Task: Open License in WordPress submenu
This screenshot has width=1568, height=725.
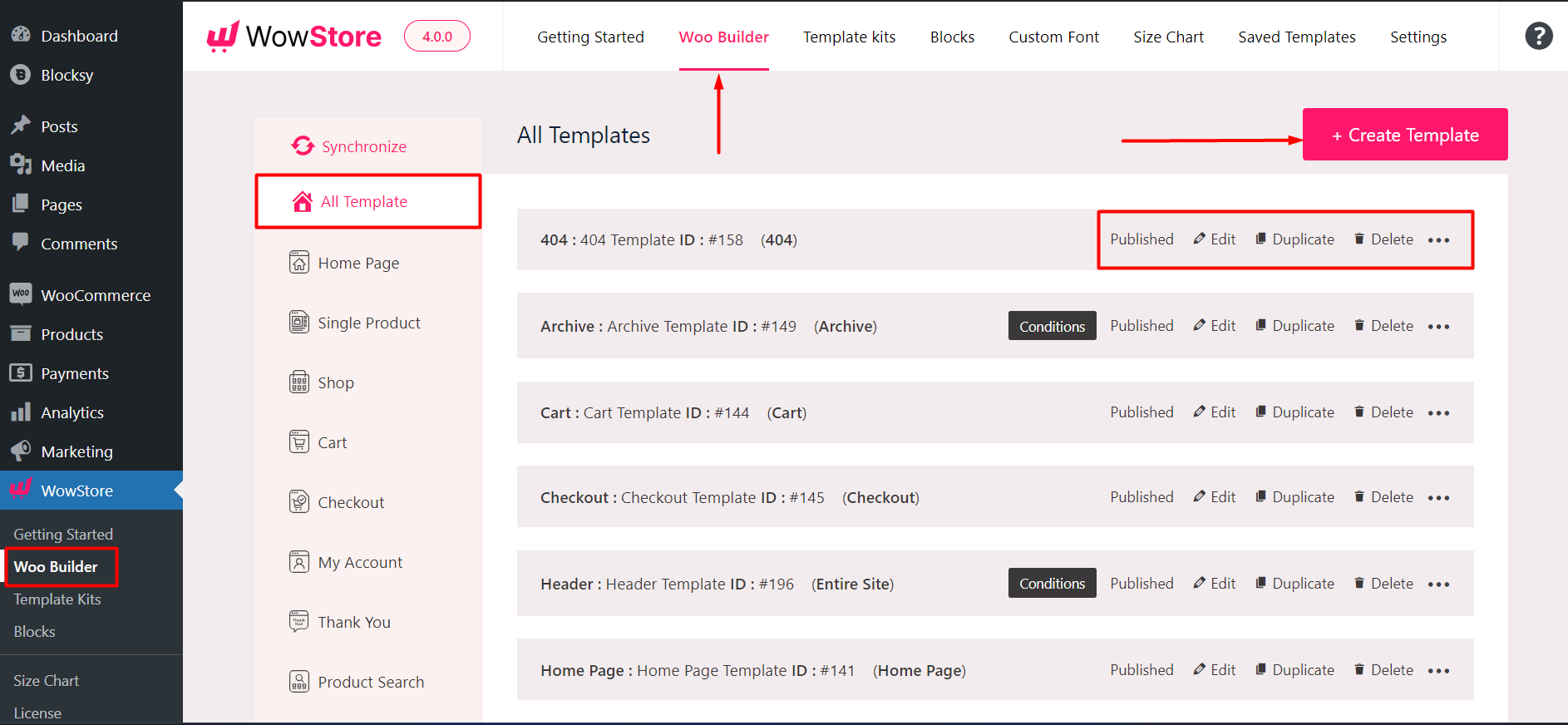Action: coord(37,713)
